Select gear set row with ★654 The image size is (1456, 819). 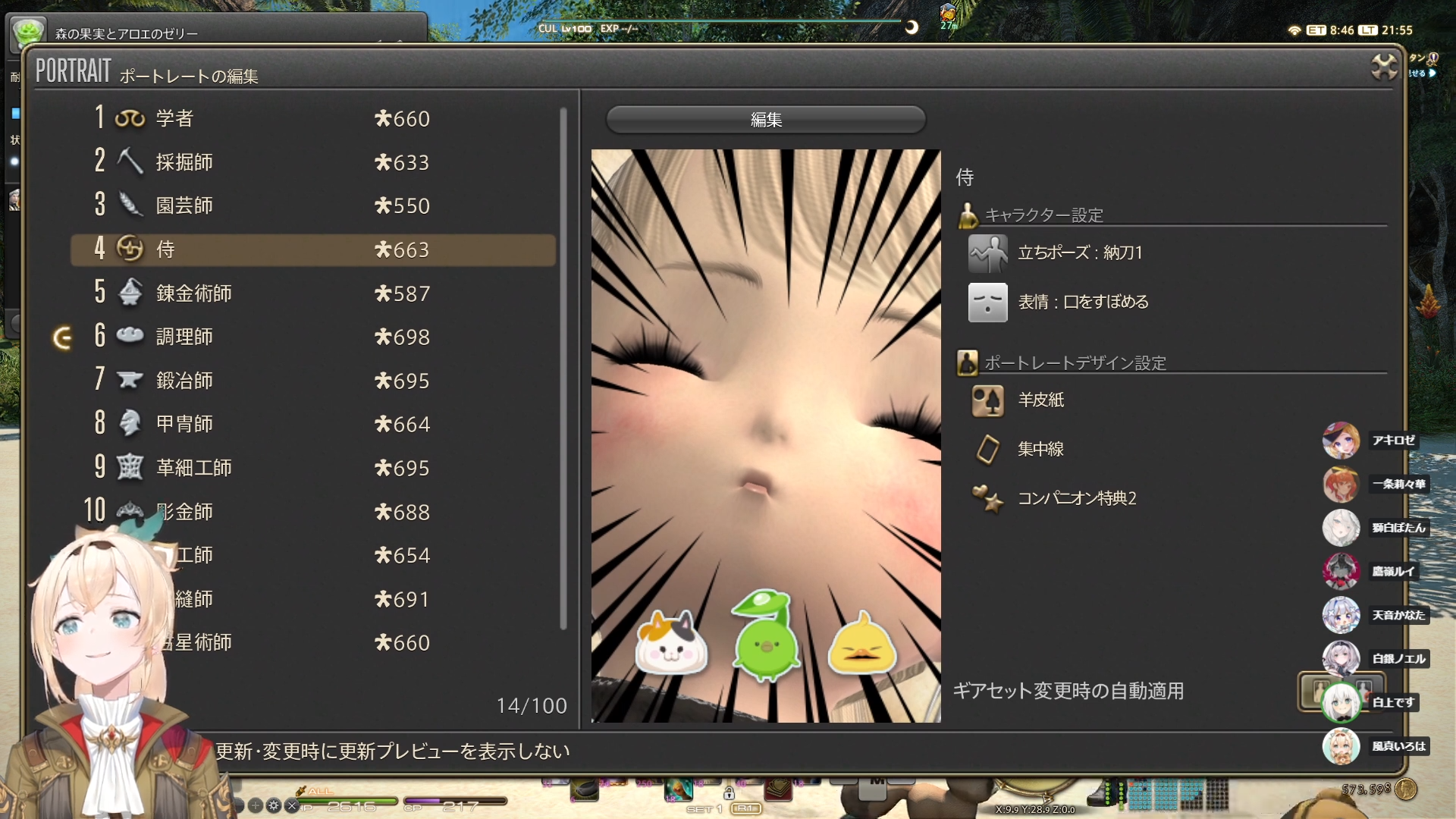pyautogui.click(x=313, y=555)
